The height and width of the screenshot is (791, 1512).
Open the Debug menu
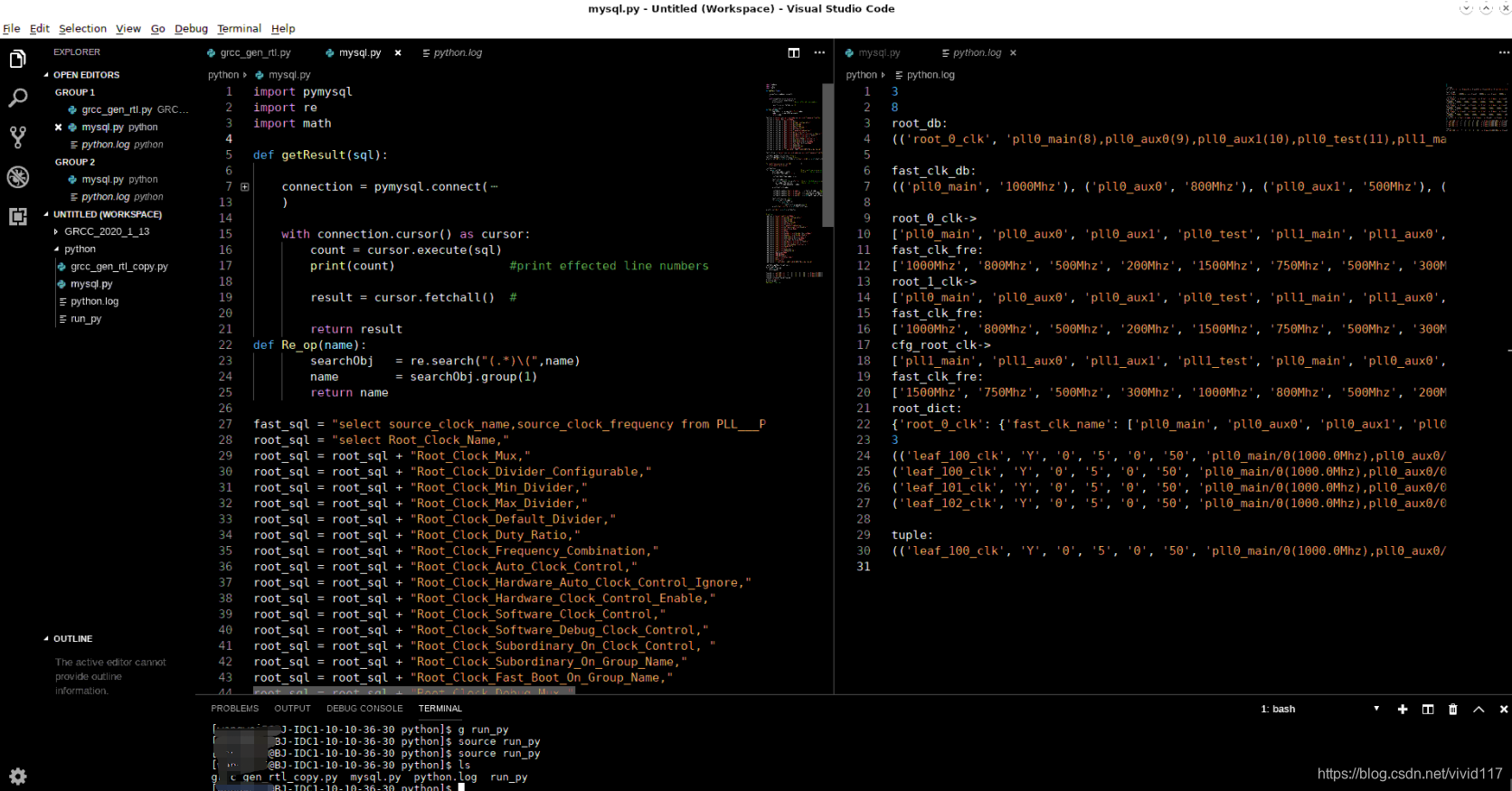tap(191, 28)
